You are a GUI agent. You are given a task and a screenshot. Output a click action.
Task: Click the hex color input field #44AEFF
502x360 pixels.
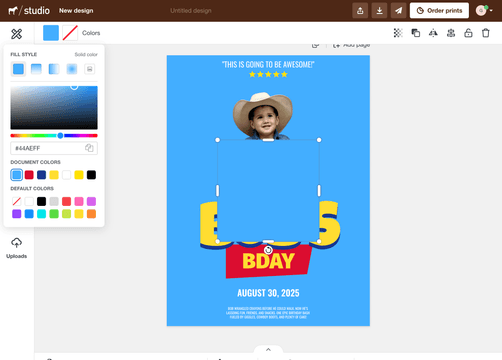[54, 148]
